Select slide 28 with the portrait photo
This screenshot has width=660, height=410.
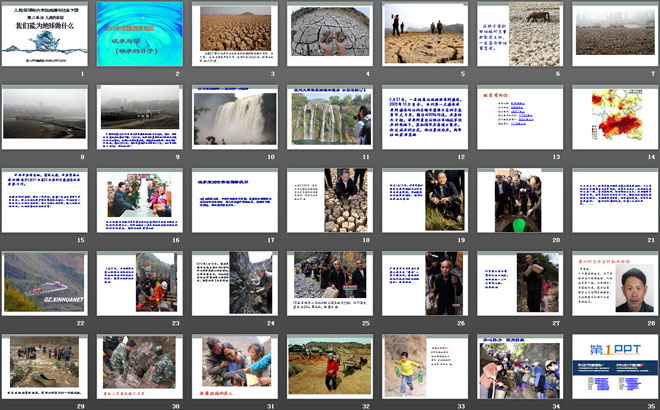612,283
